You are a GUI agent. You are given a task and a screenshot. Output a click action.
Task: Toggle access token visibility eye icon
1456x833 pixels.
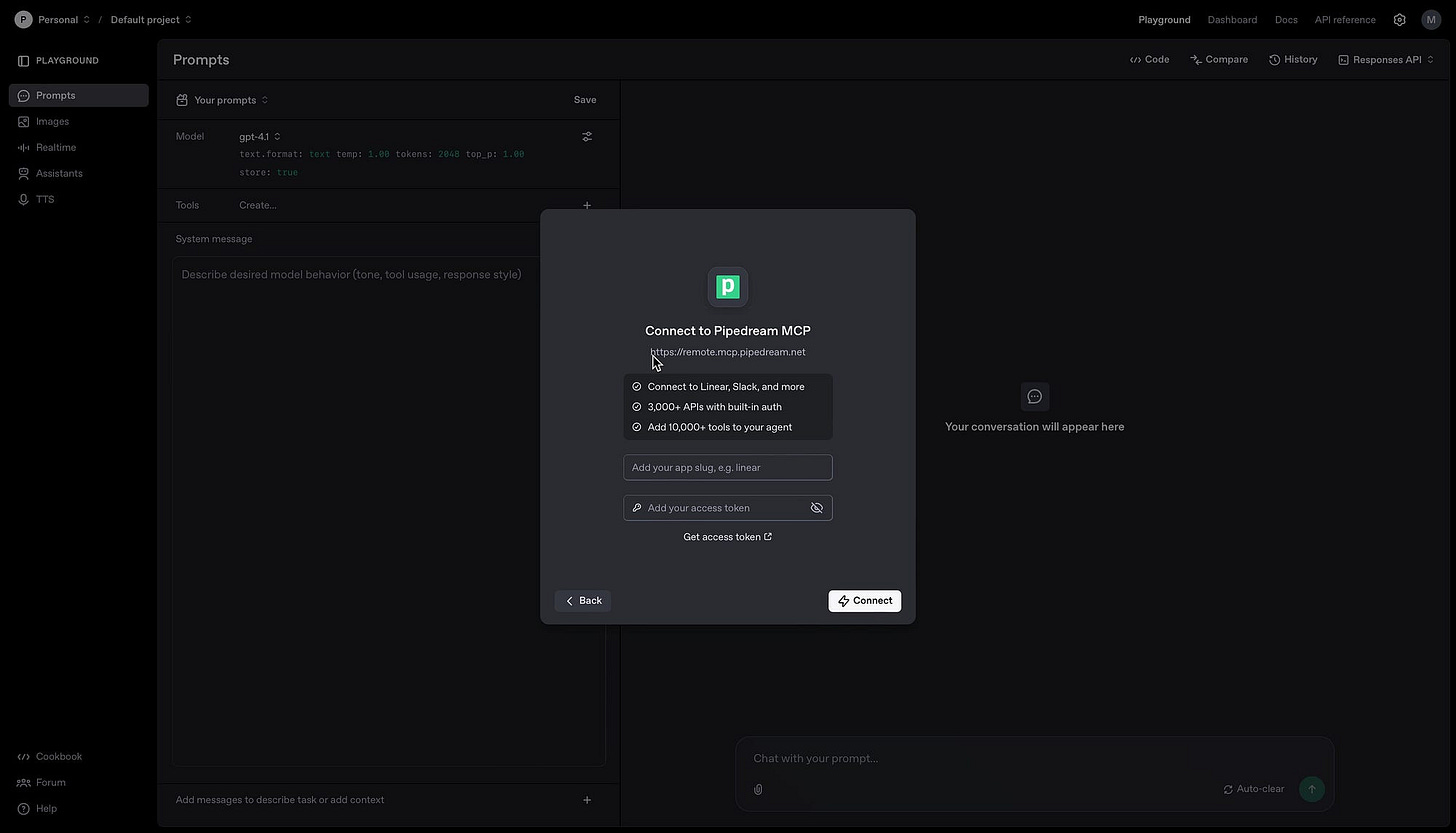point(817,508)
